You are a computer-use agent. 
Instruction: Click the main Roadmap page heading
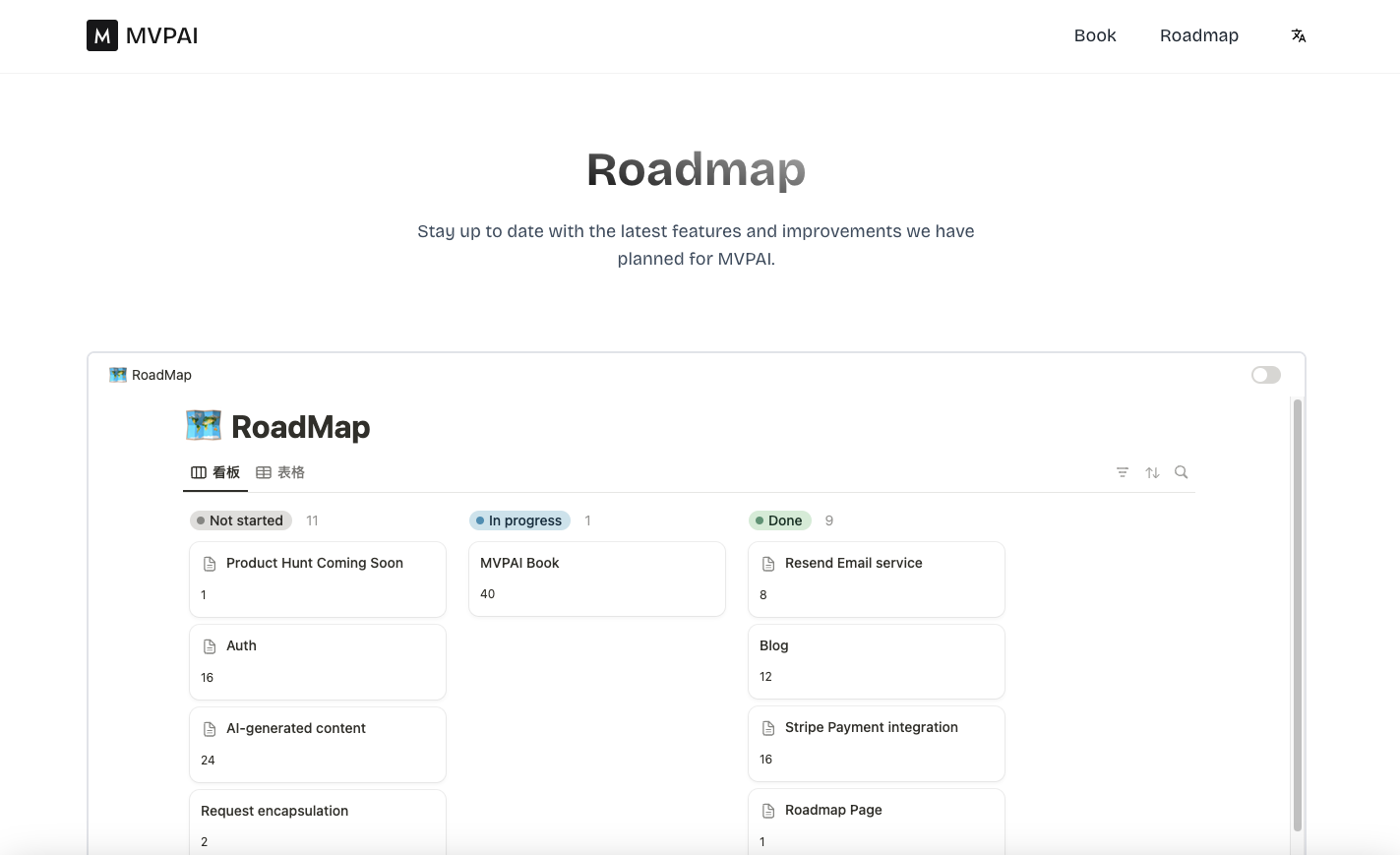tap(697, 169)
